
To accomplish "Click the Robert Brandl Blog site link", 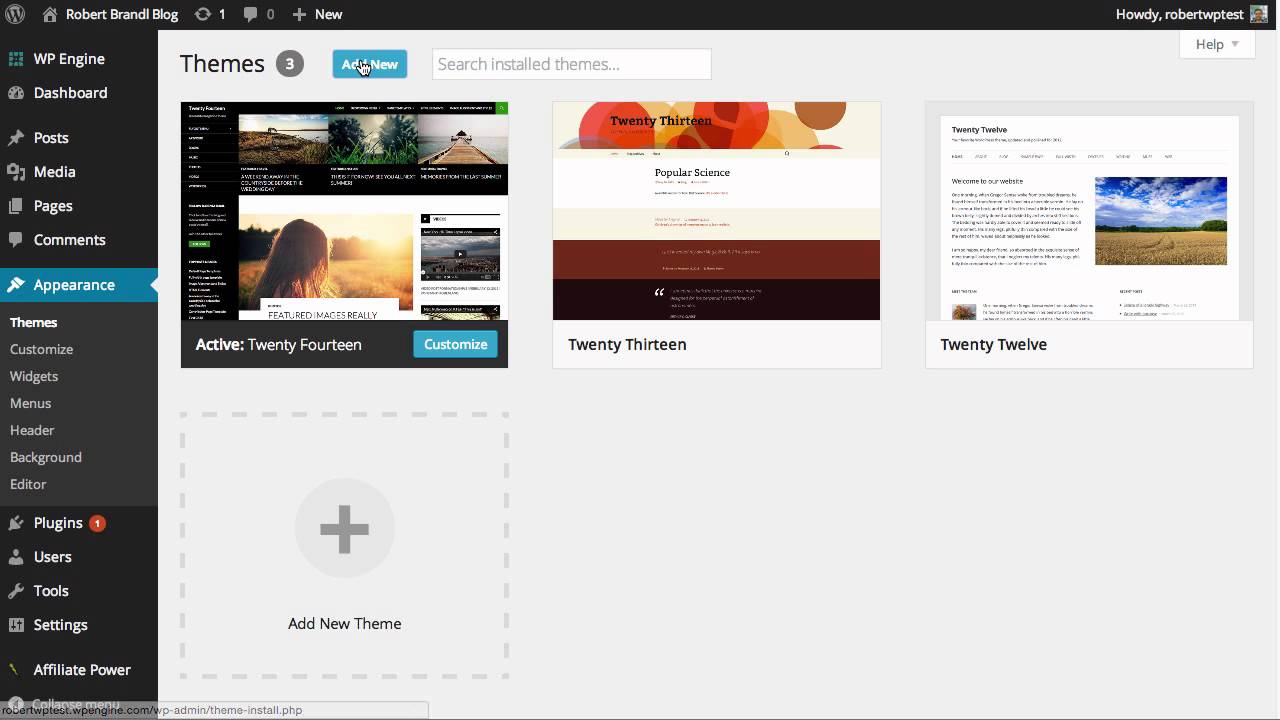I will click(110, 14).
